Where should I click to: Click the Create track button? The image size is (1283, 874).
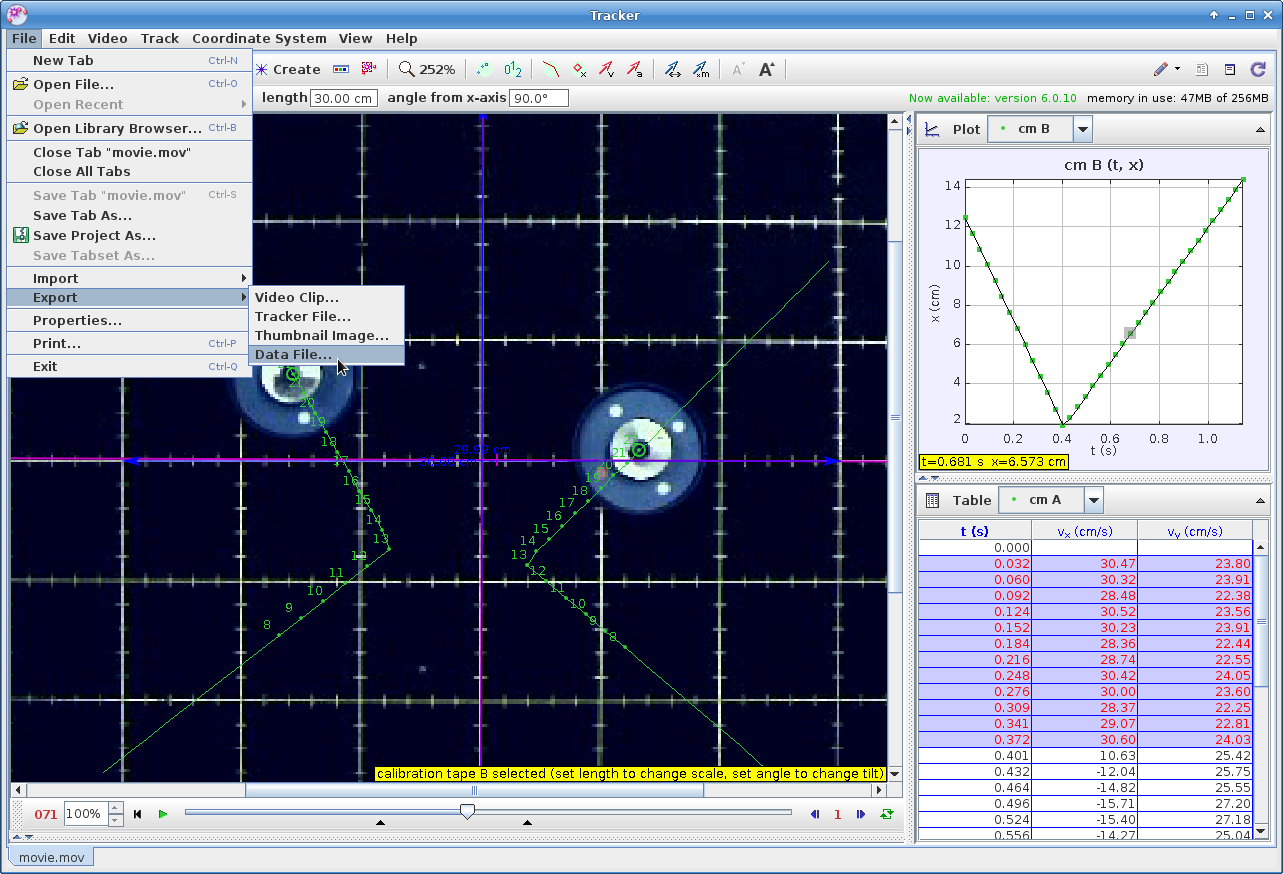pyautogui.click(x=288, y=69)
